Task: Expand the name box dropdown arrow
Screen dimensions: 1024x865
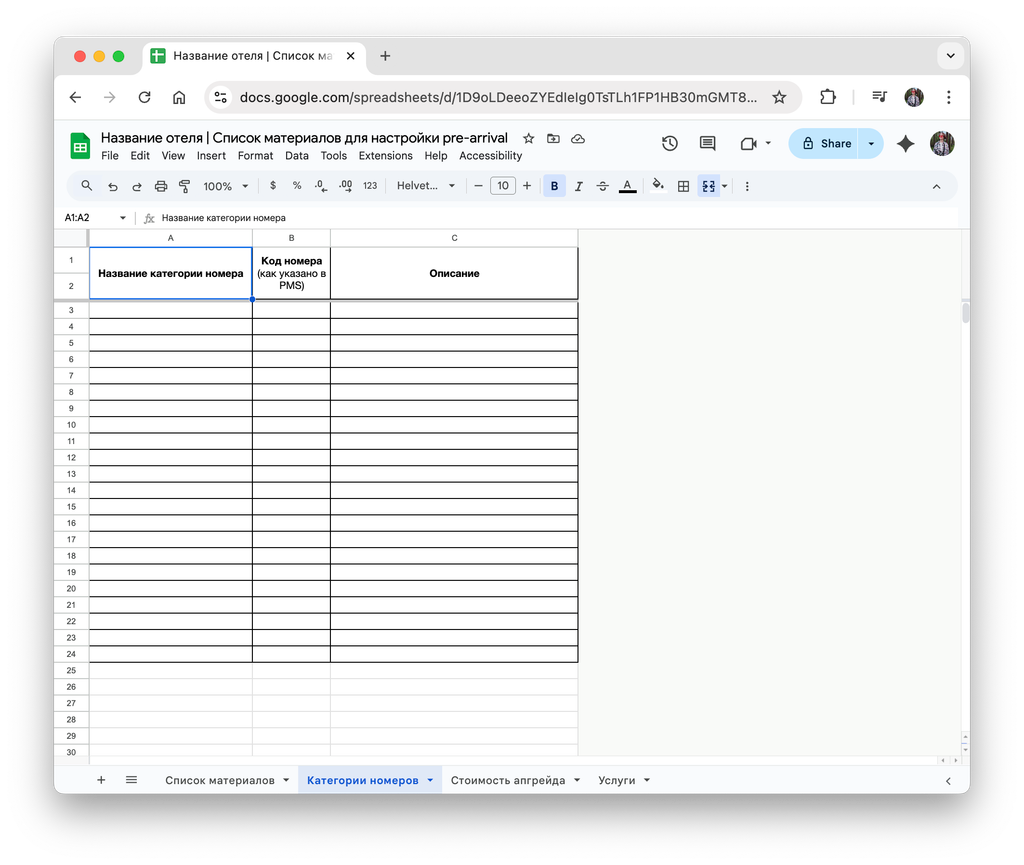Action: [x=123, y=218]
